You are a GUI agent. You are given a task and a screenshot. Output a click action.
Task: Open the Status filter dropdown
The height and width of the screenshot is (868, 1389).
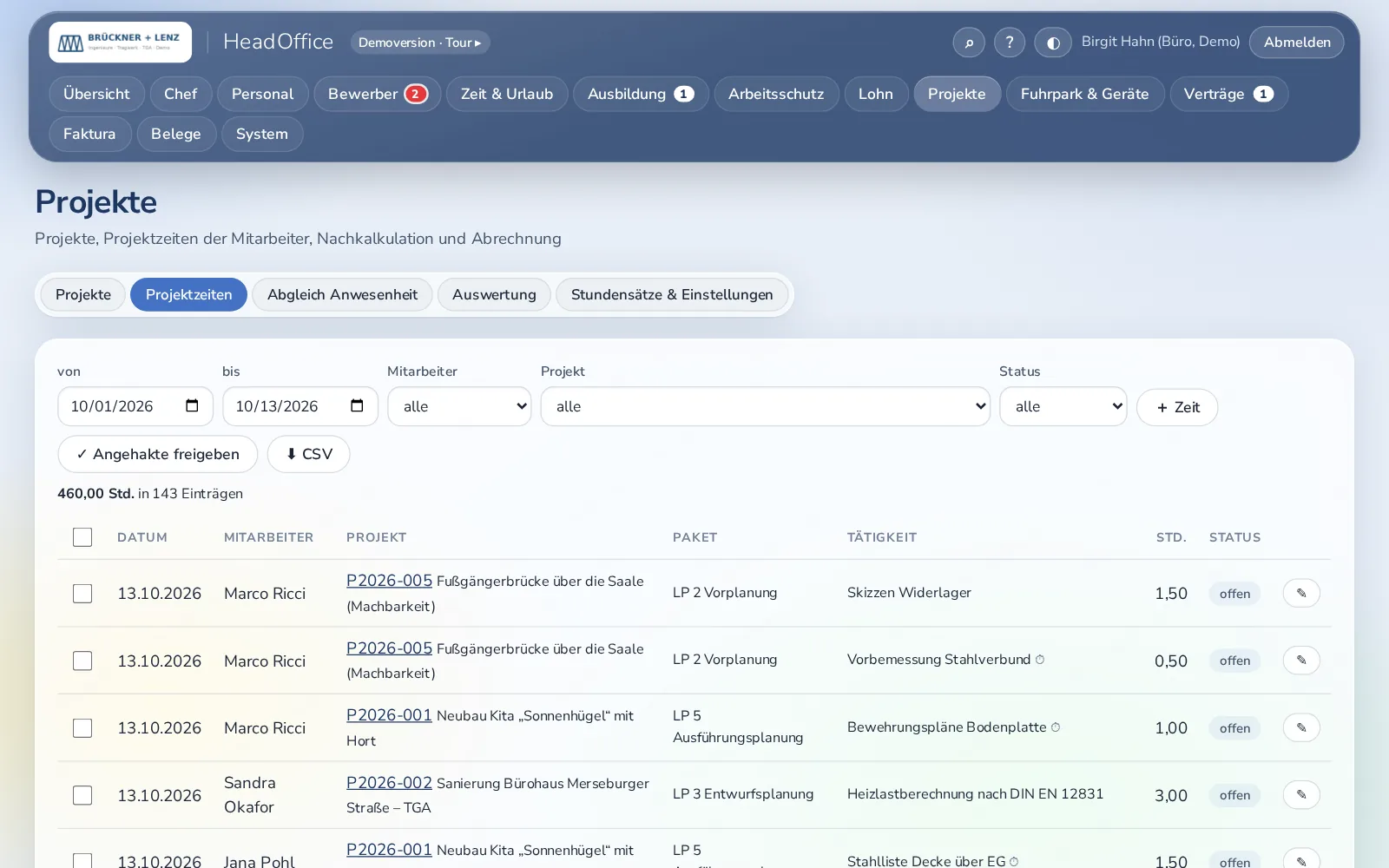(1063, 406)
